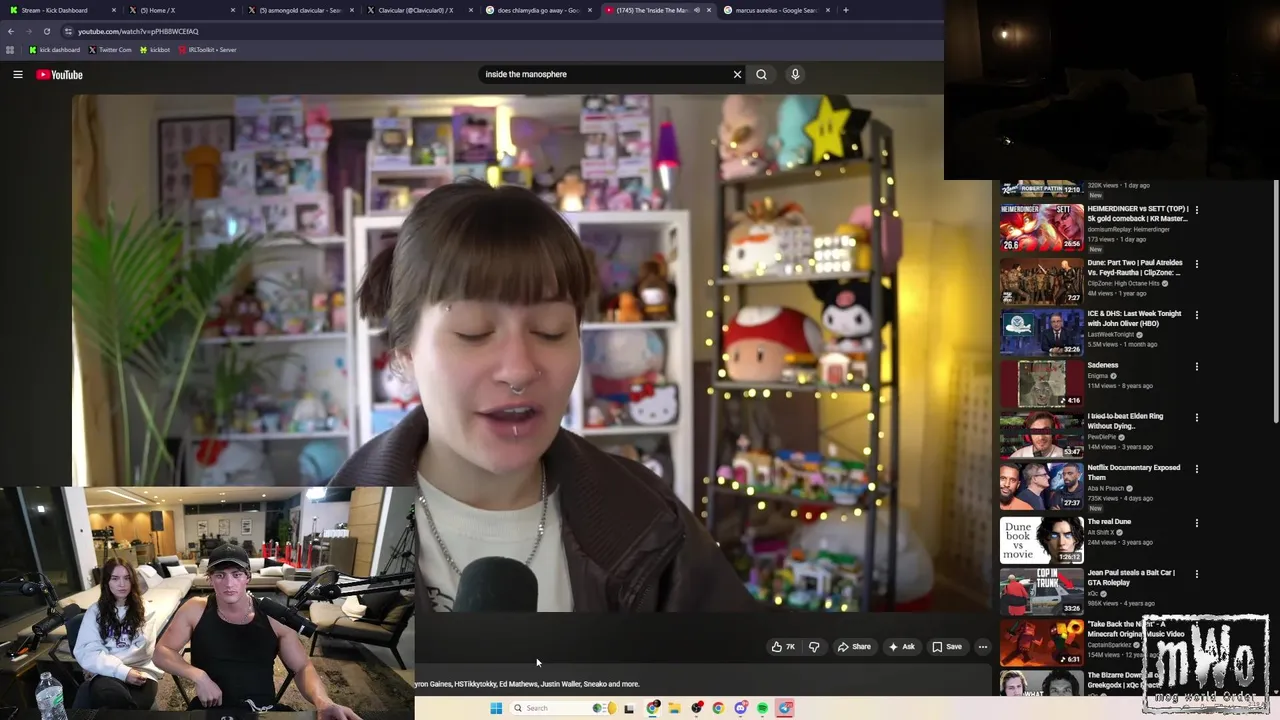Screen dimensions: 1280x720
Task: Open the Elden Ring PewDiePie thumbnail
Action: 1041,435
